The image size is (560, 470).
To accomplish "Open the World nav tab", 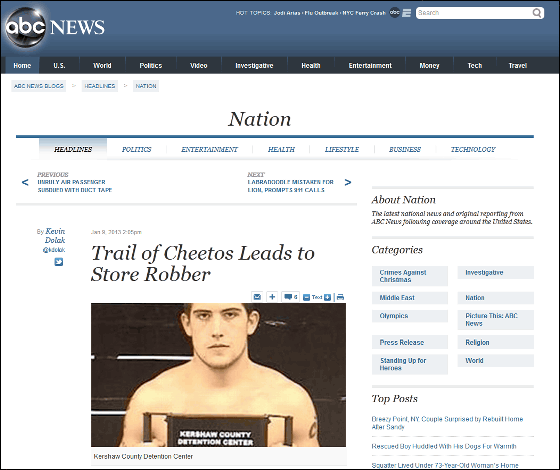I will pyautogui.click(x=102, y=66).
